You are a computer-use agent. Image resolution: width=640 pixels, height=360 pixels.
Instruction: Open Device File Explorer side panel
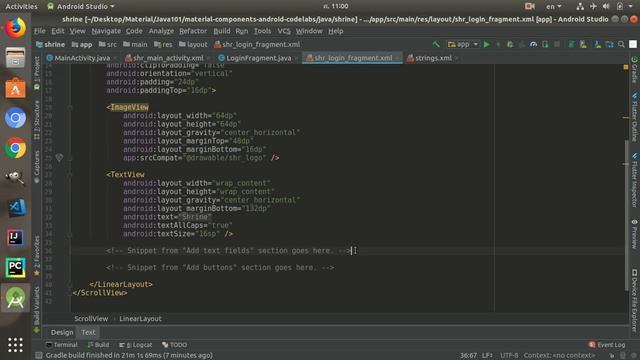click(x=635, y=300)
